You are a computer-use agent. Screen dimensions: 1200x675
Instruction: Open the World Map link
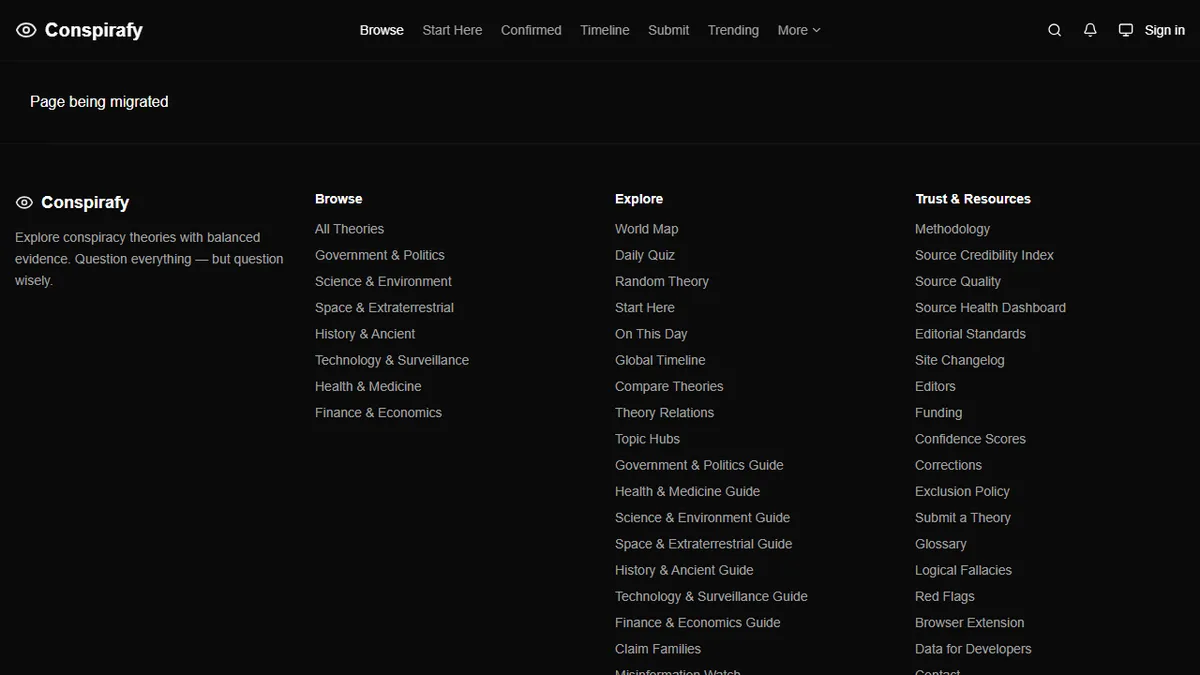[x=646, y=229]
